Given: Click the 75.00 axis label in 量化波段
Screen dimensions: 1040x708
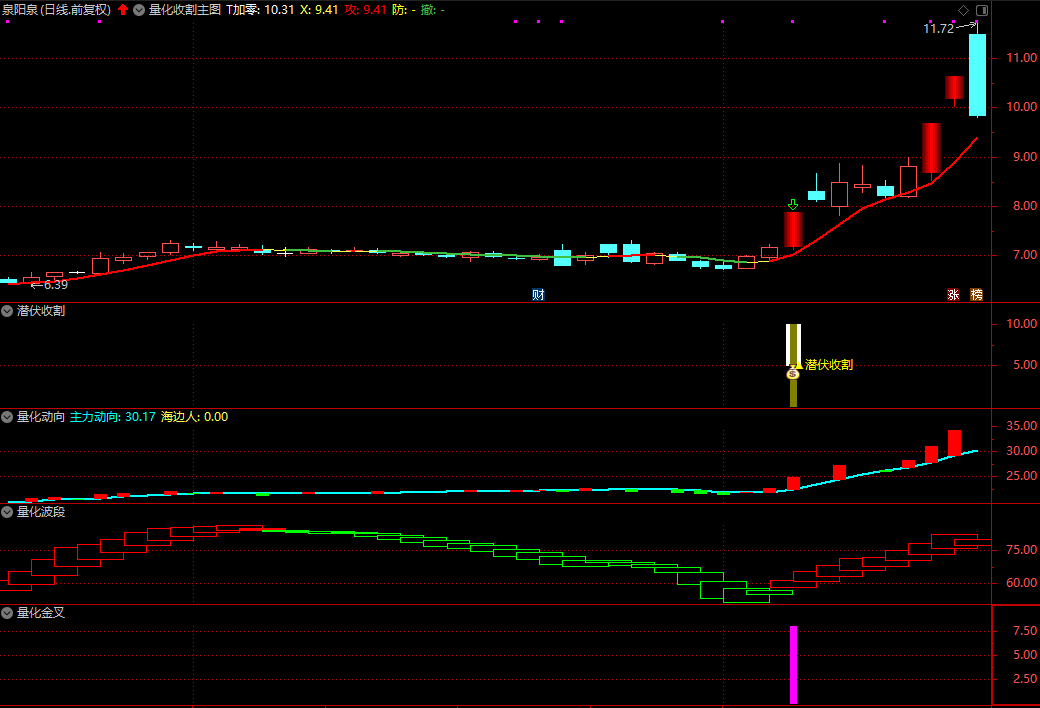Looking at the screenshot, I should point(1021,549).
